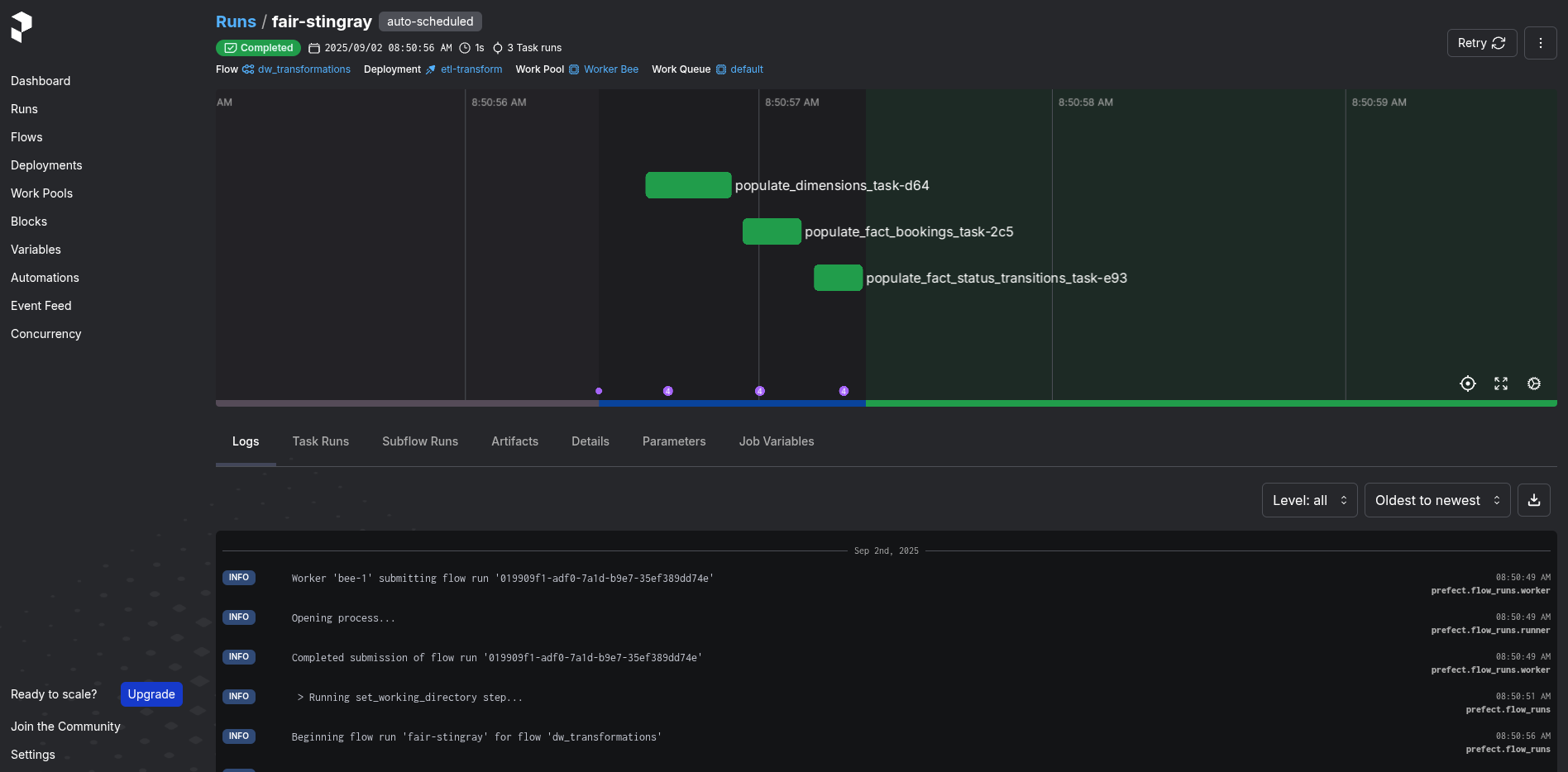Open the etl-transform deployment link
The width and height of the screenshot is (1568, 772).
(471, 69)
